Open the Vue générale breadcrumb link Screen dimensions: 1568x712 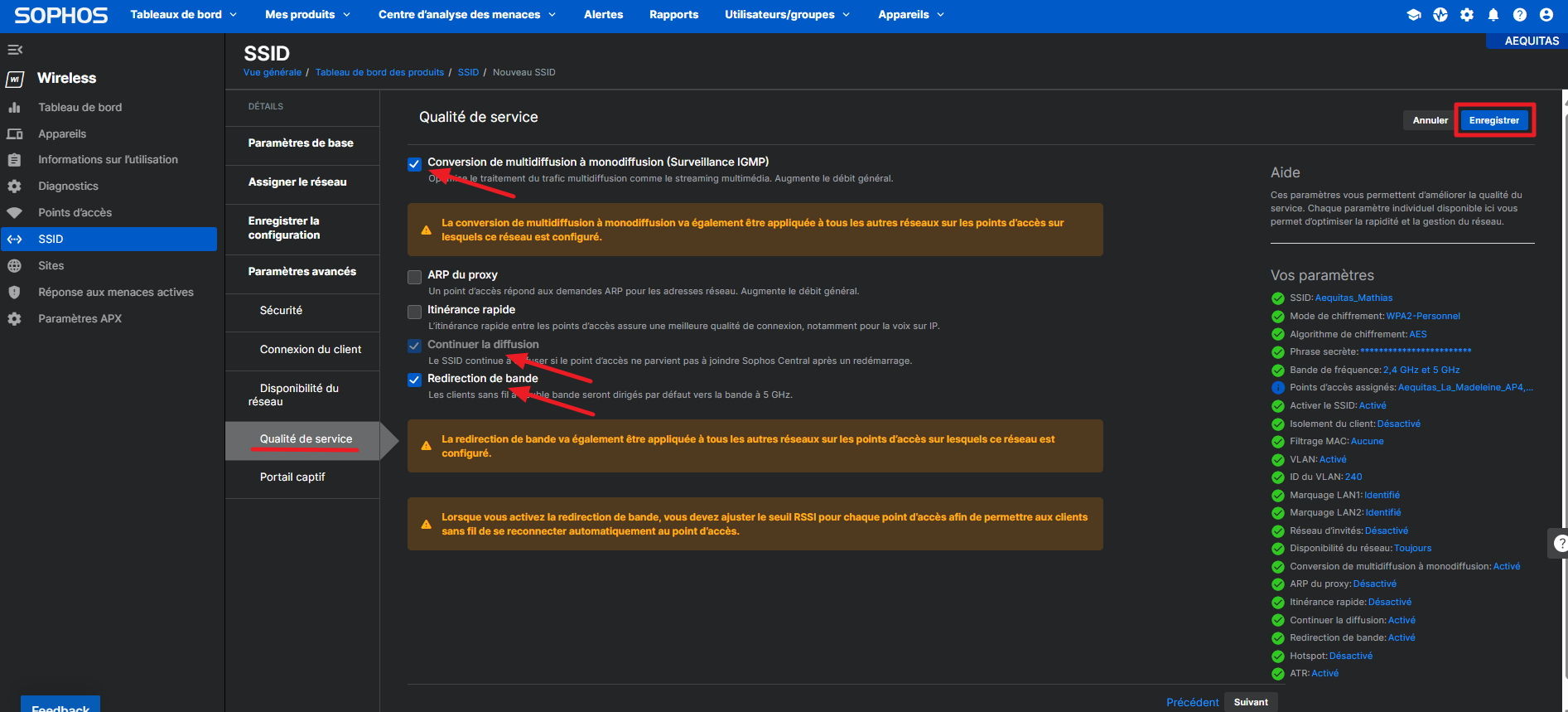[273, 72]
